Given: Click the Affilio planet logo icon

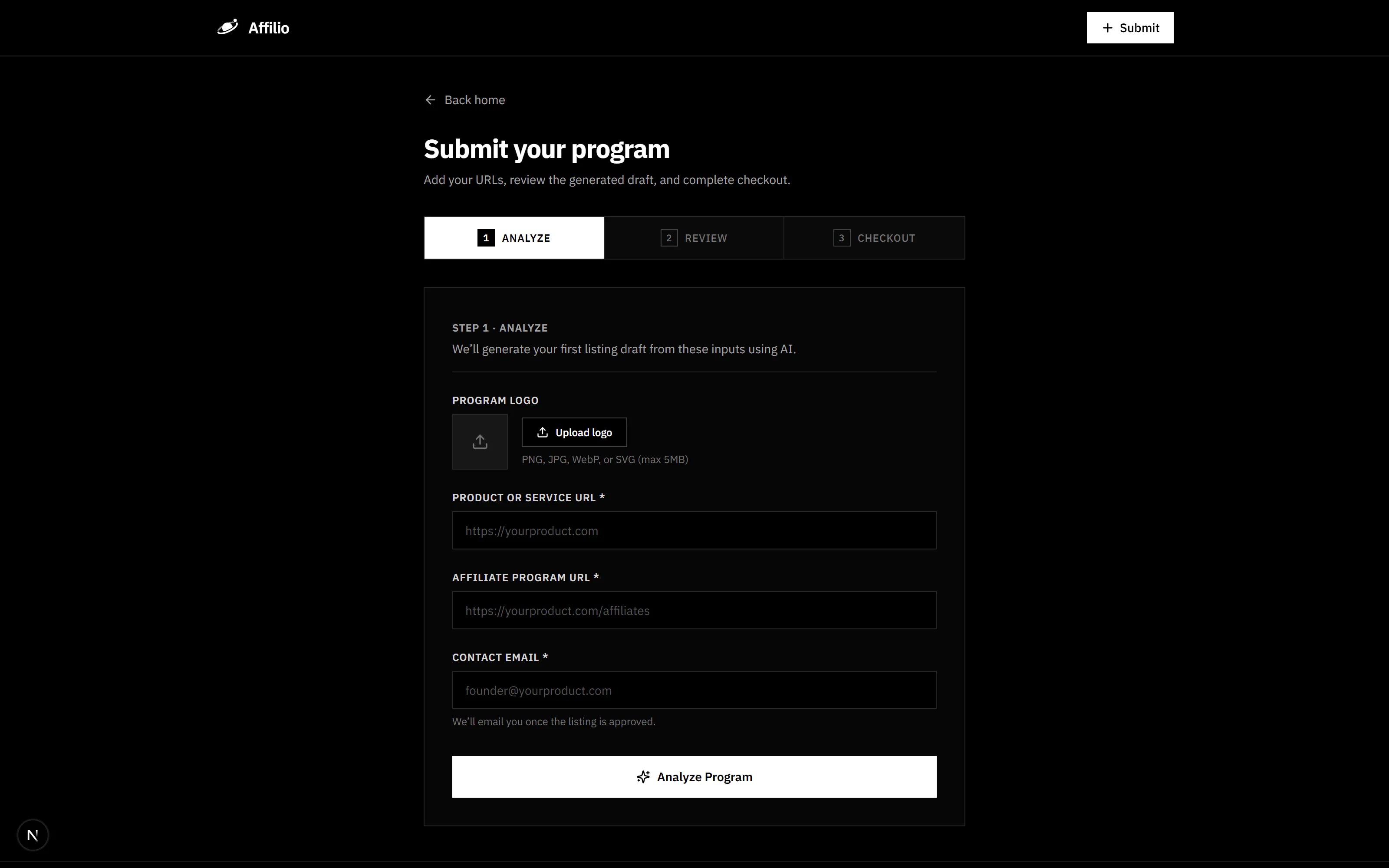Looking at the screenshot, I should click(x=228, y=27).
